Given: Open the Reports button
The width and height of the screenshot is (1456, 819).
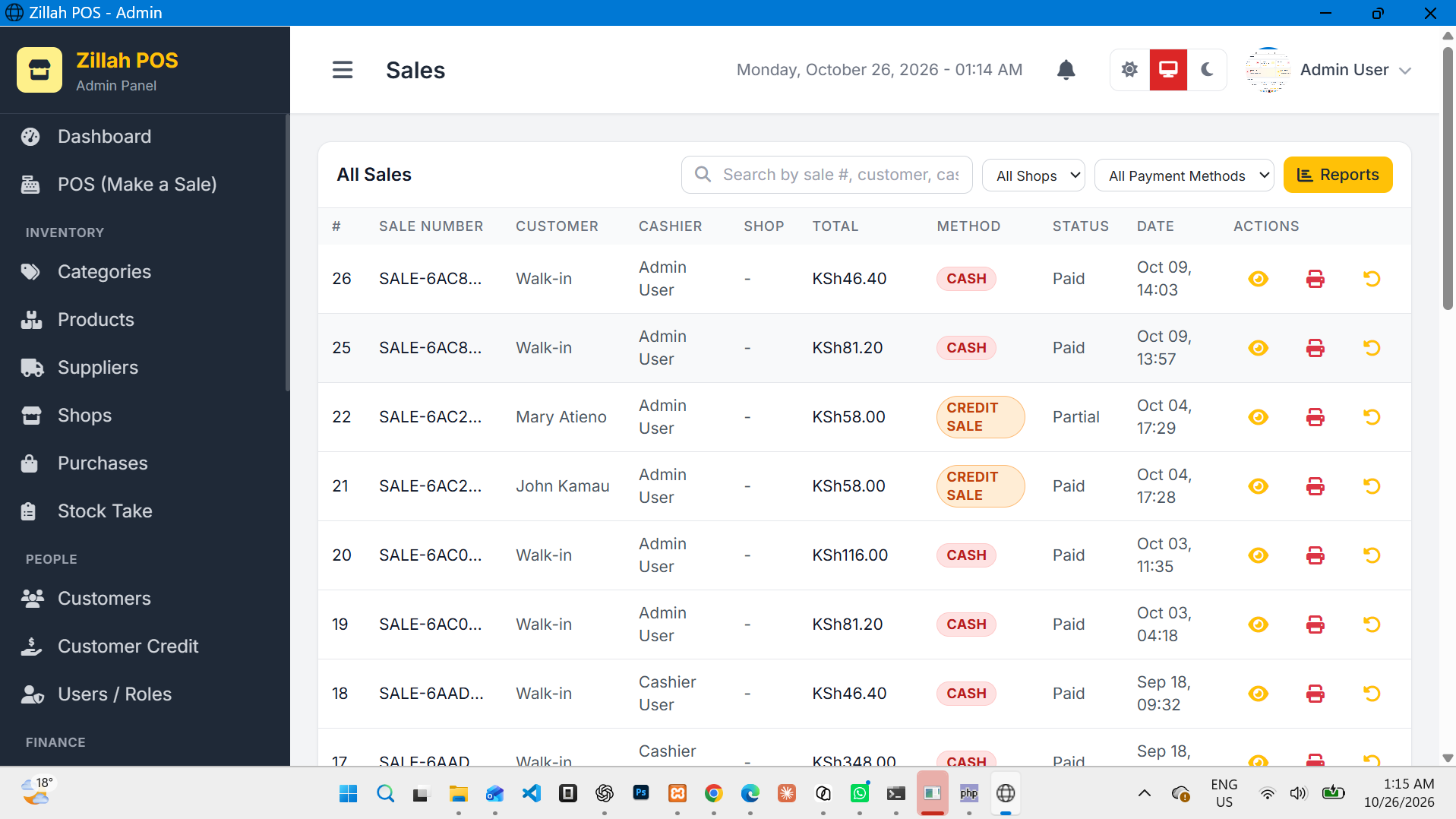Looking at the screenshot, I should (1338, 175).
